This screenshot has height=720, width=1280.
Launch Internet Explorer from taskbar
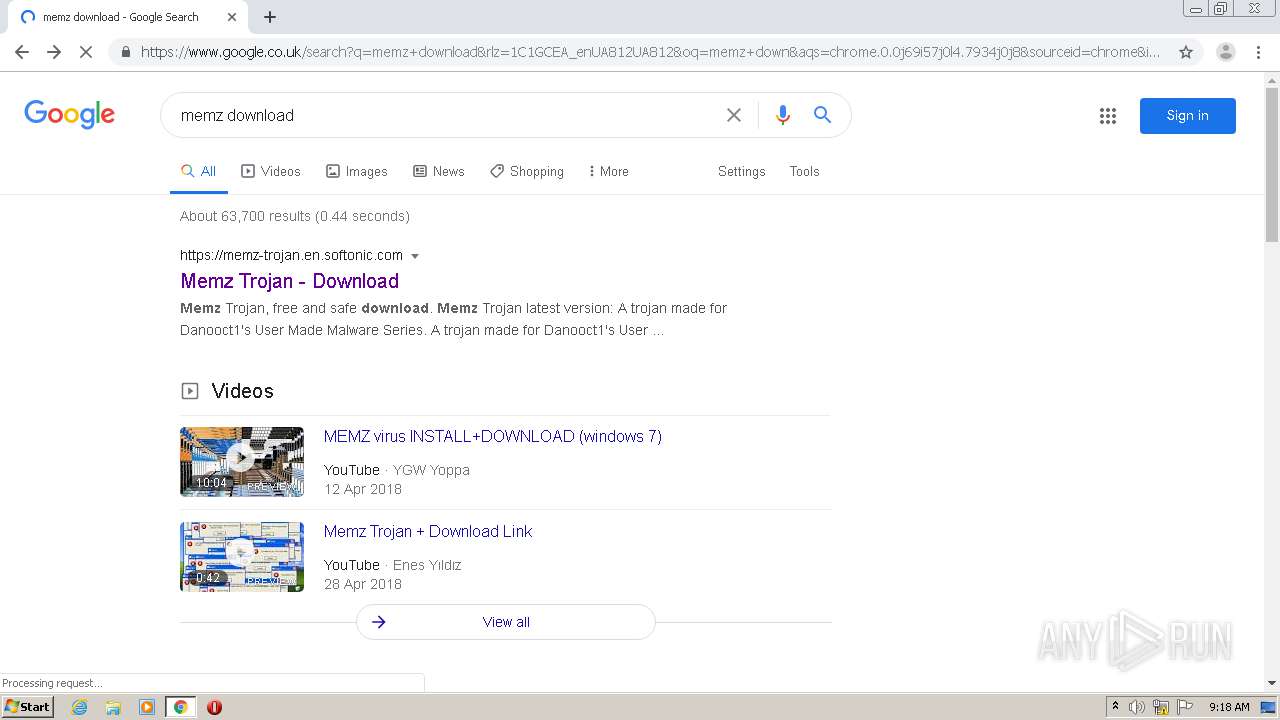pos(80,707)
